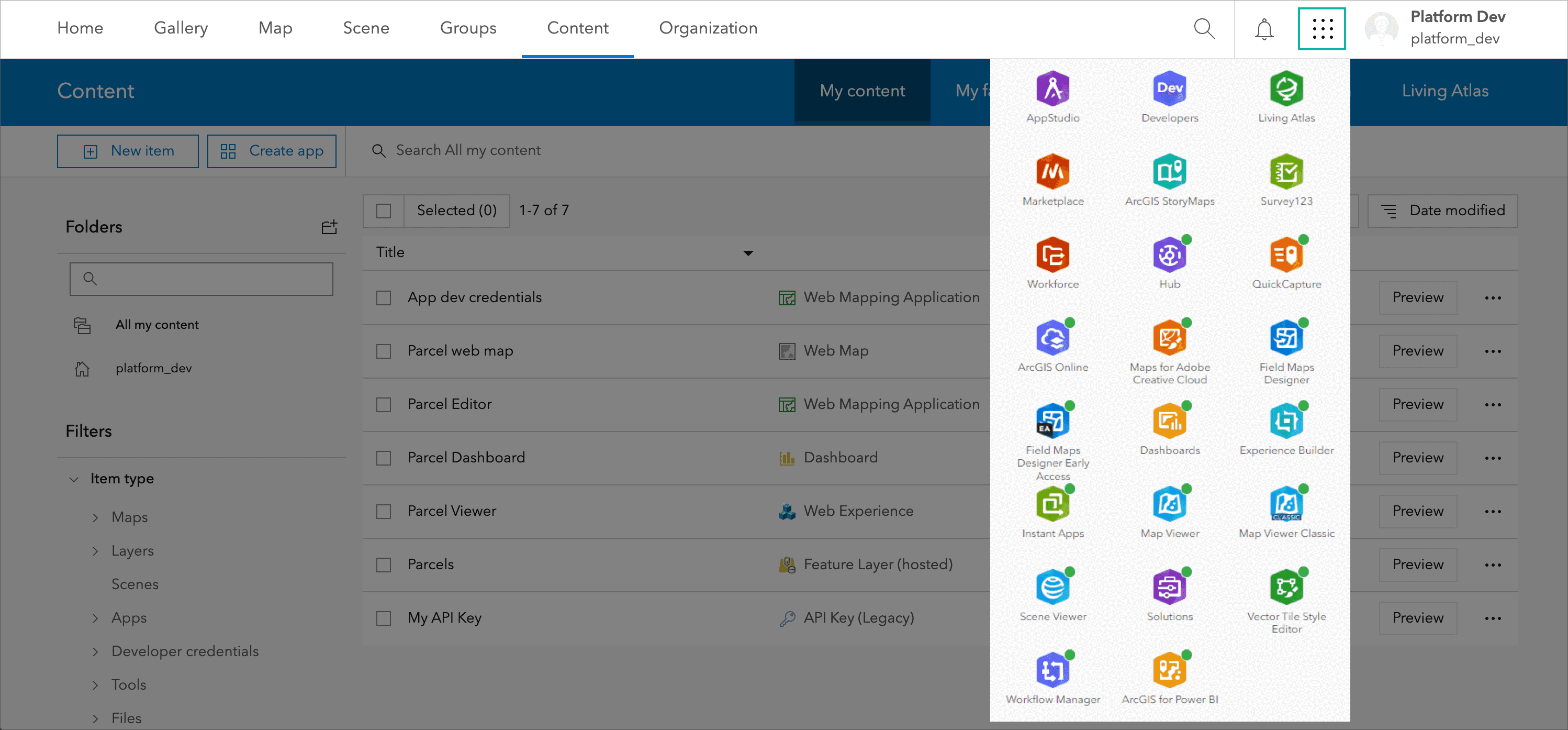Screen dimensions: 1568x730
Task: Check the Parcel web map checkbox
Action: (383, 351)
